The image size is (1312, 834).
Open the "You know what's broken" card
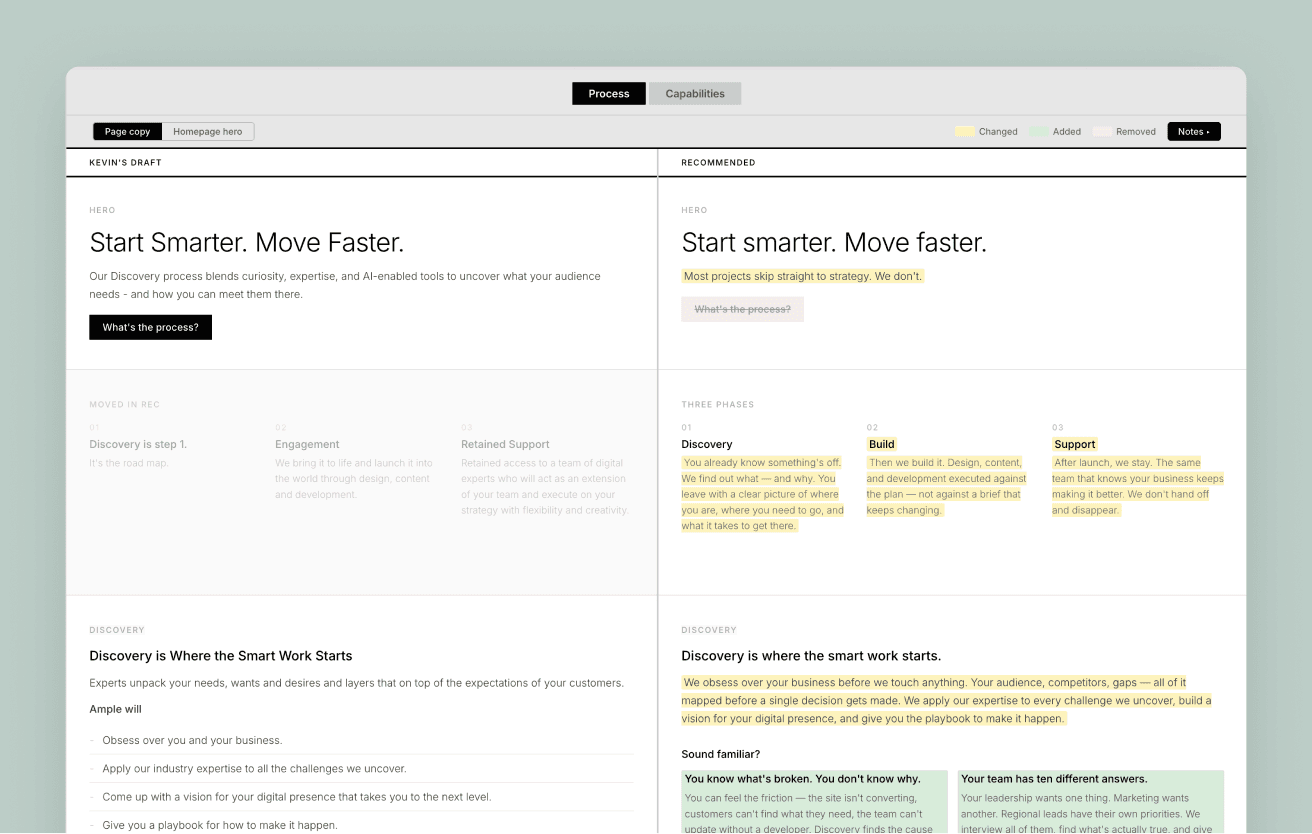pos(814,801)
